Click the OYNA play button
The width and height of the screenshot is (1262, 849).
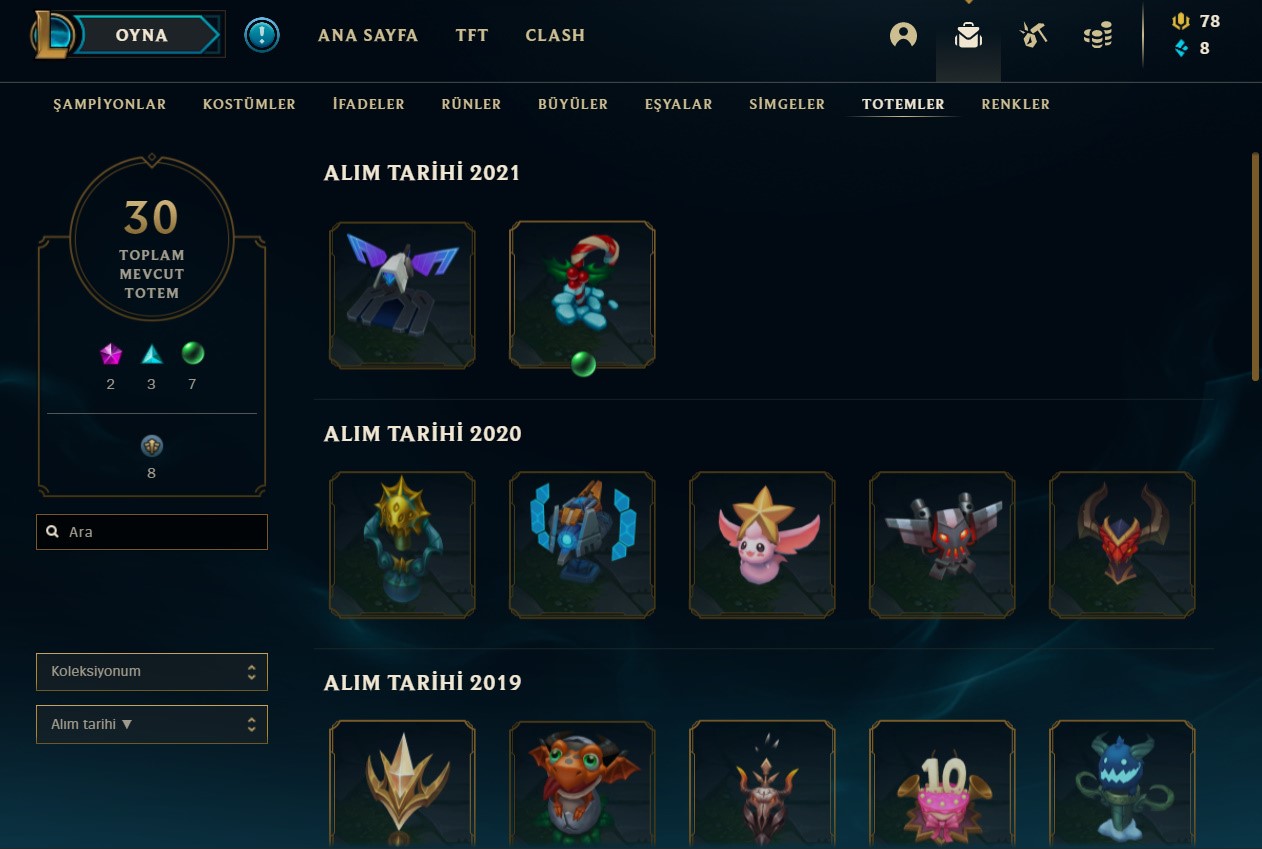(x=147, y=35)
